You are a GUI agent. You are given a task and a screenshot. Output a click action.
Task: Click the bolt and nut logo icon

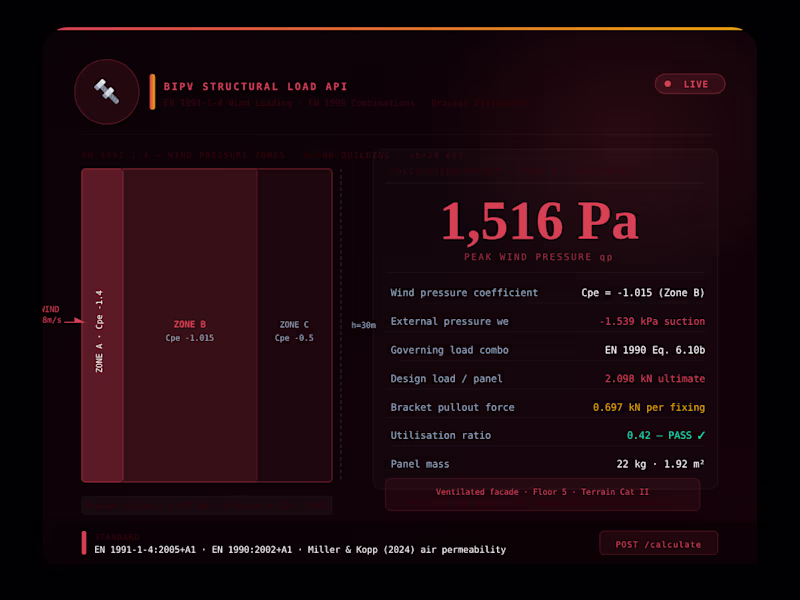click(107, 92)
